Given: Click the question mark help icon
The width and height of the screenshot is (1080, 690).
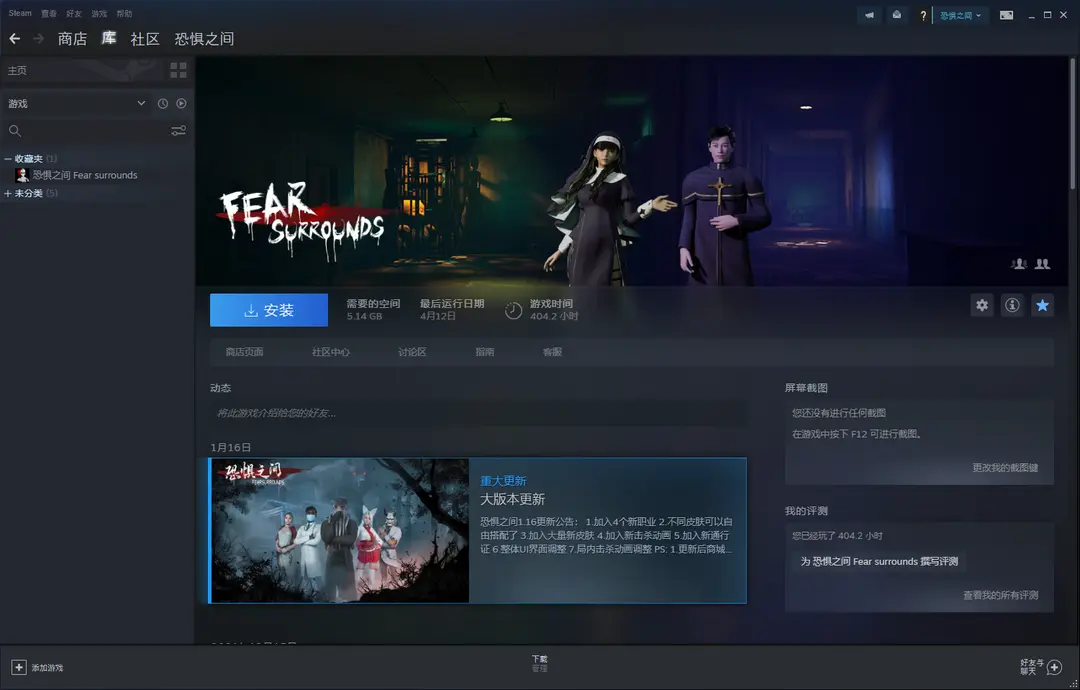Looking at the screenshot, I should coord(923,15).
